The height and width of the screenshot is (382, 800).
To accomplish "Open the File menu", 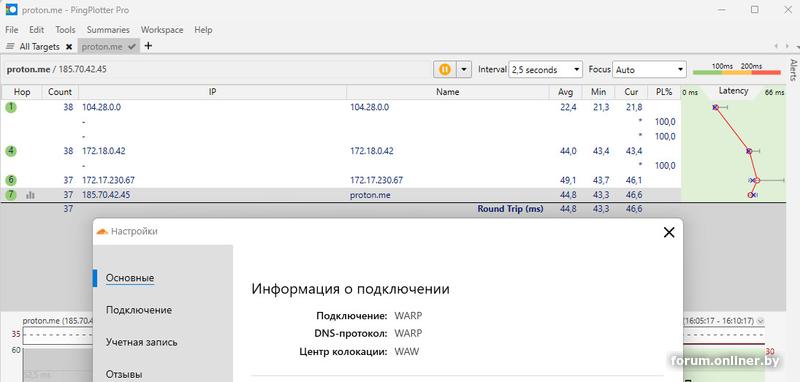I will (11, 30).
